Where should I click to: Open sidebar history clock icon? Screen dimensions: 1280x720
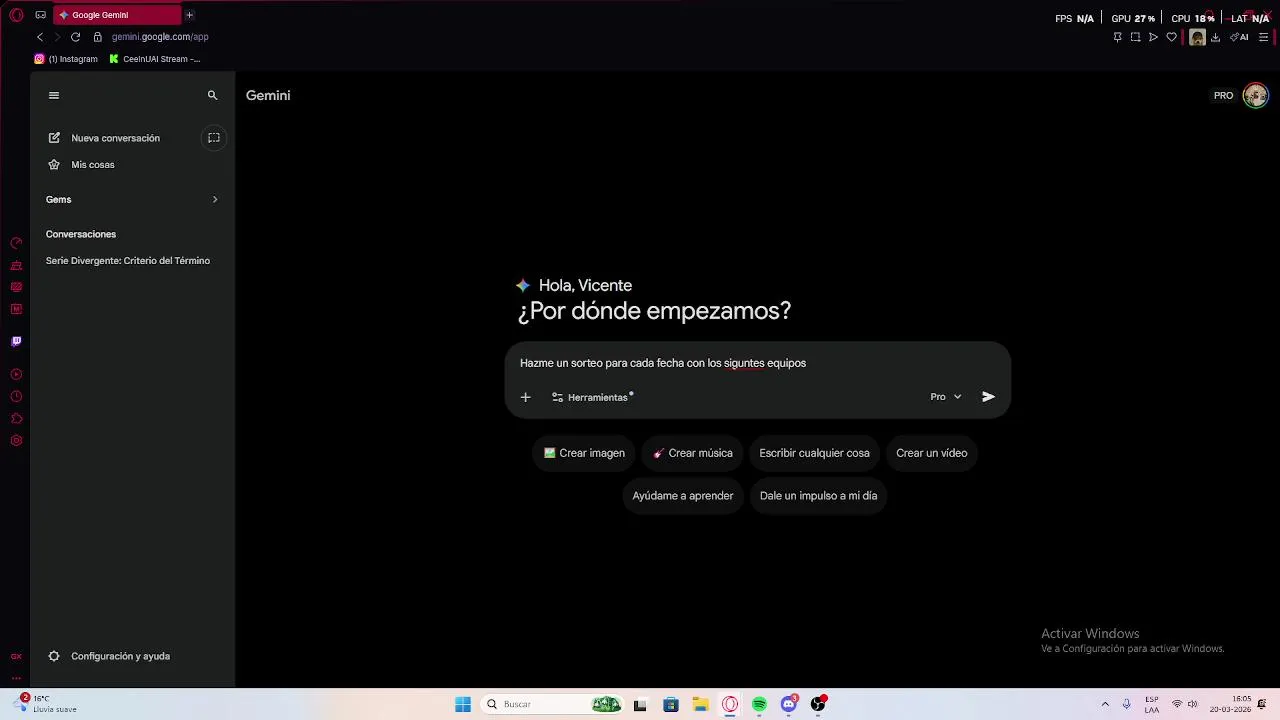click(x=16, y=397)
